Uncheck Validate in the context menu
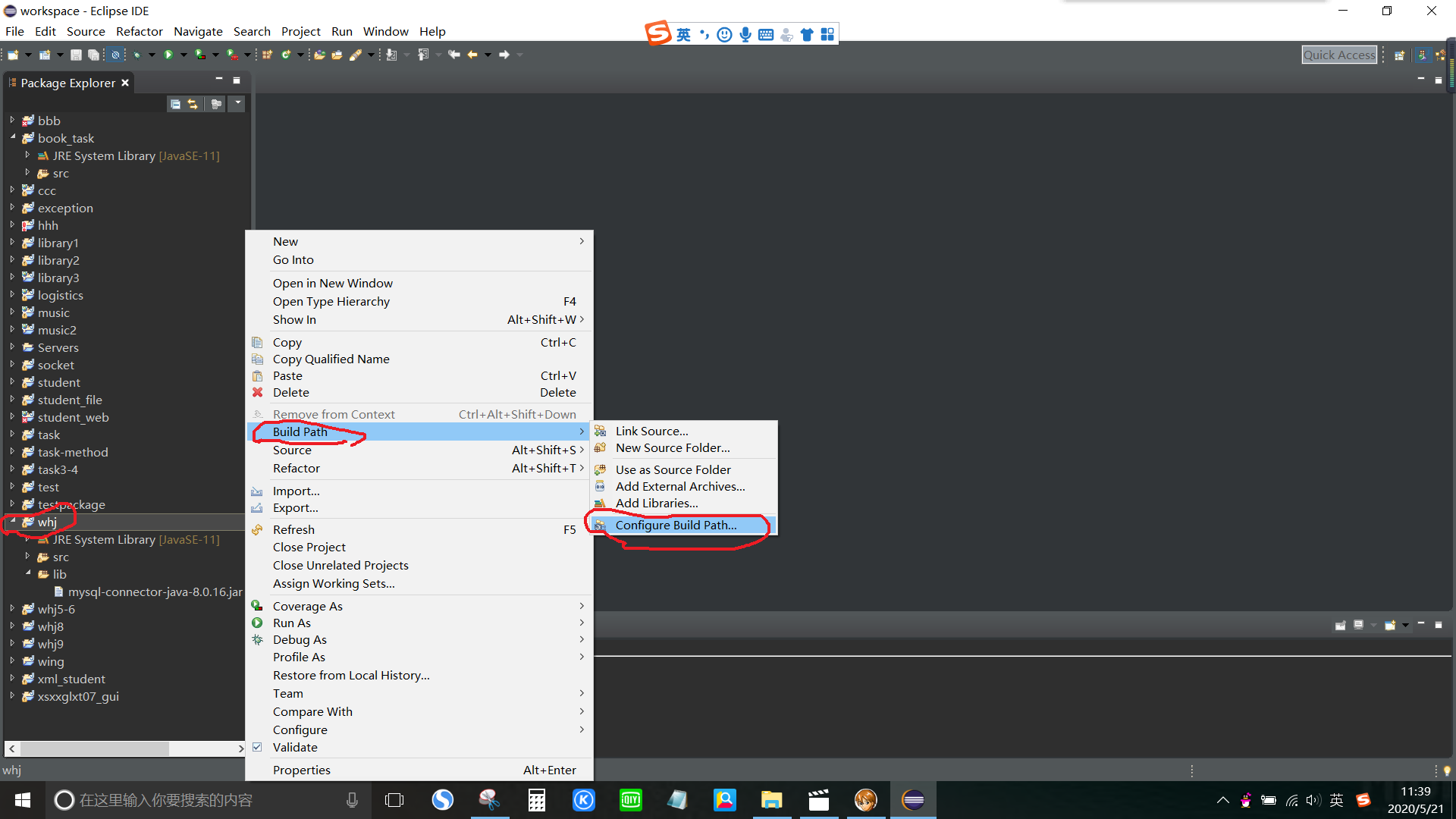This screenshot has width=1456, height=819. point(295,747)
